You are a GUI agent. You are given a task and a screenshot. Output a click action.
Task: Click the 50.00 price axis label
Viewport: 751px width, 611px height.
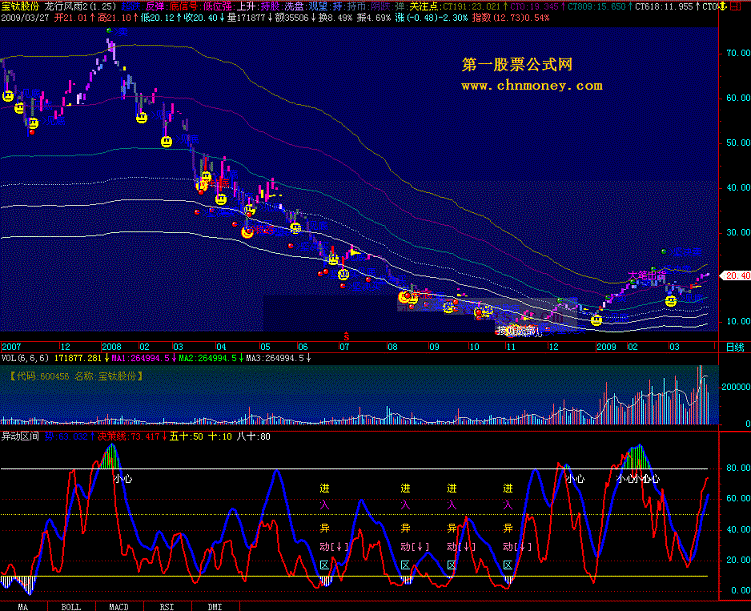pos(738,143)
